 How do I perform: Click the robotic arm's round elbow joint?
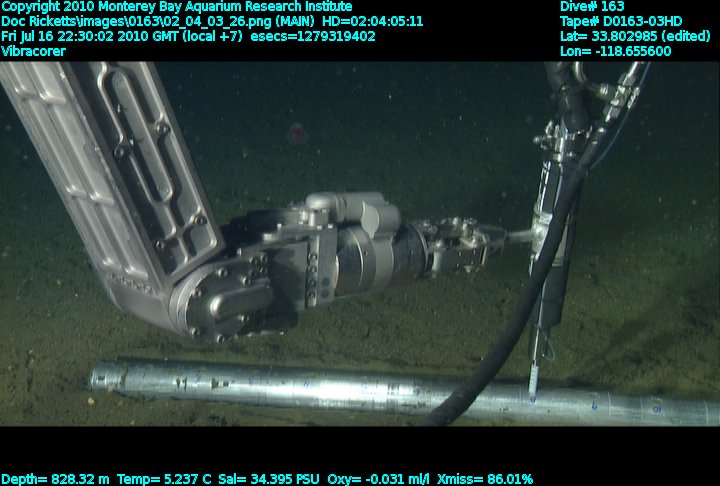click(207, 309)
